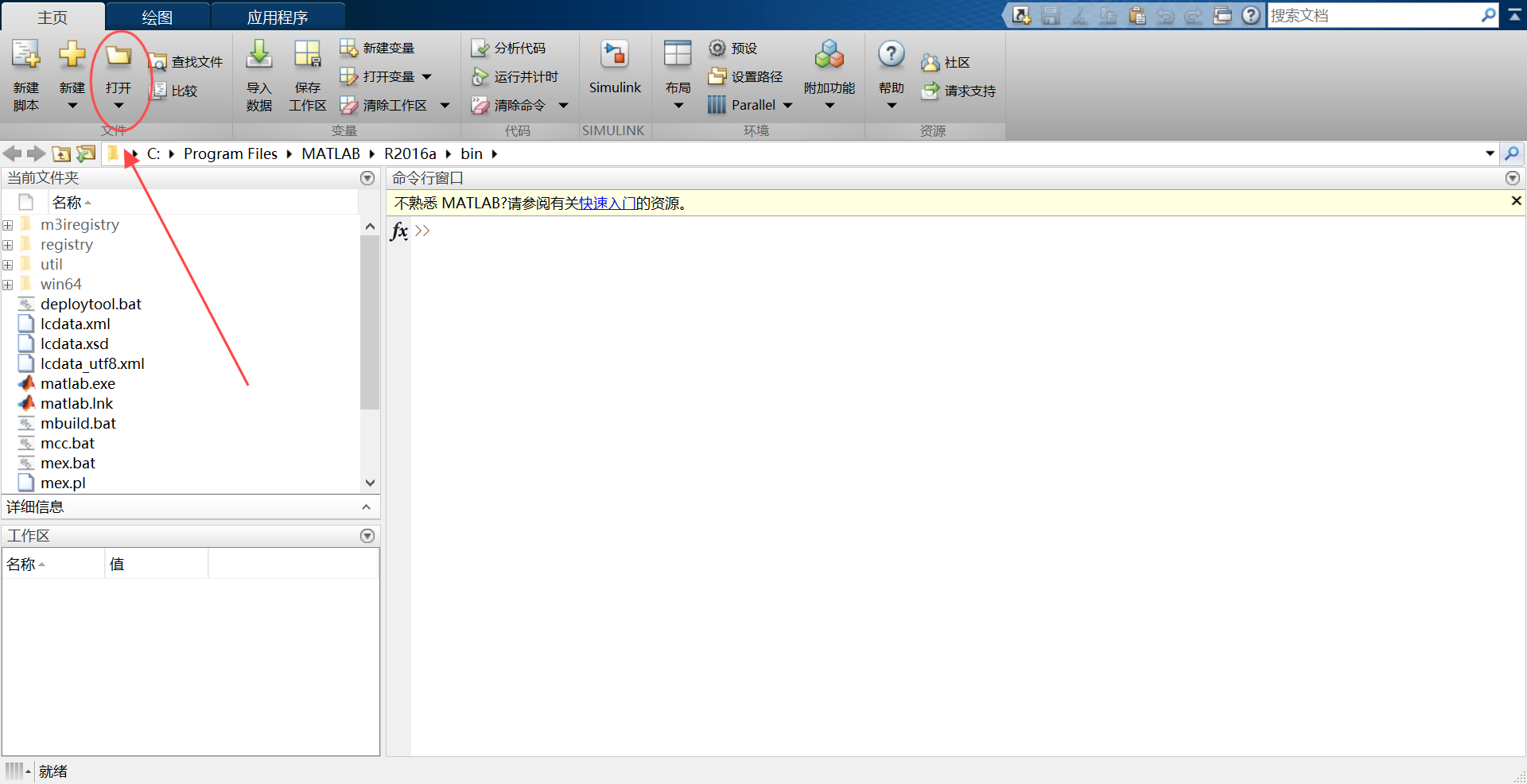Viewport: 1527px width, 784px height.
Task: Launch Simulink from the toolstrip
Action: pyautogui.click(x=615, y=67)
